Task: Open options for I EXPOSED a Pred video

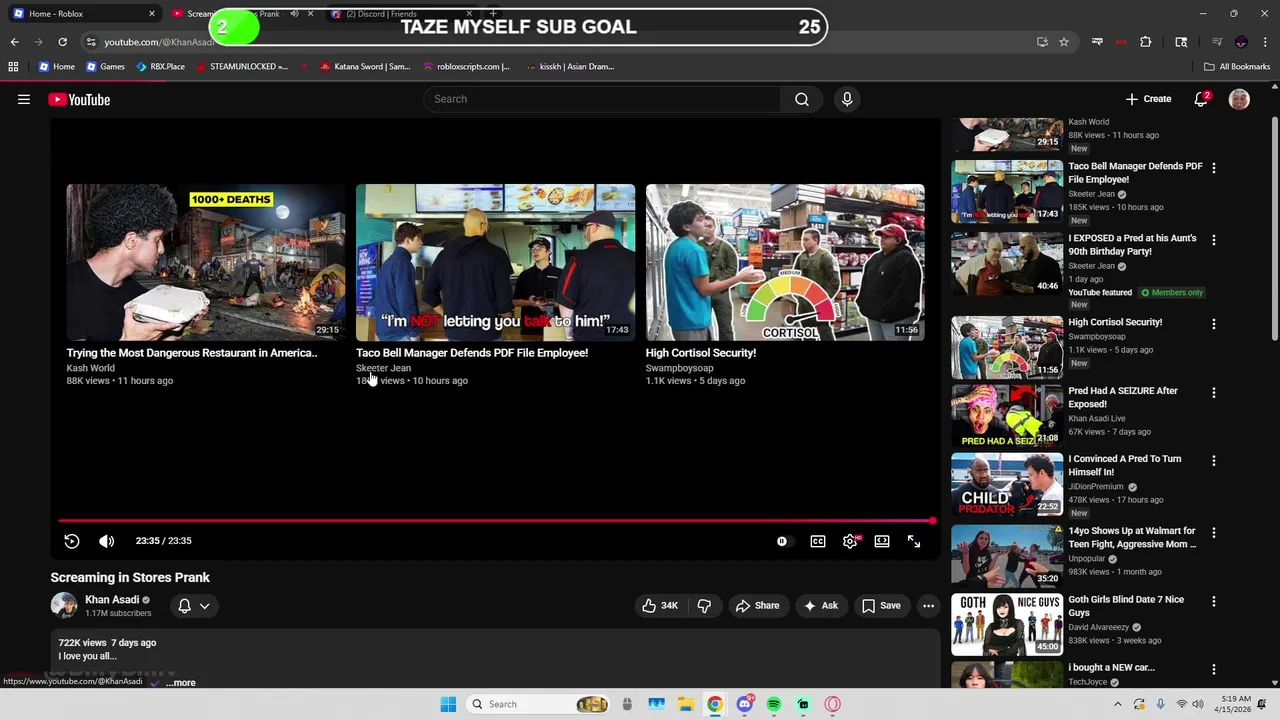Action: point(1213,240)
